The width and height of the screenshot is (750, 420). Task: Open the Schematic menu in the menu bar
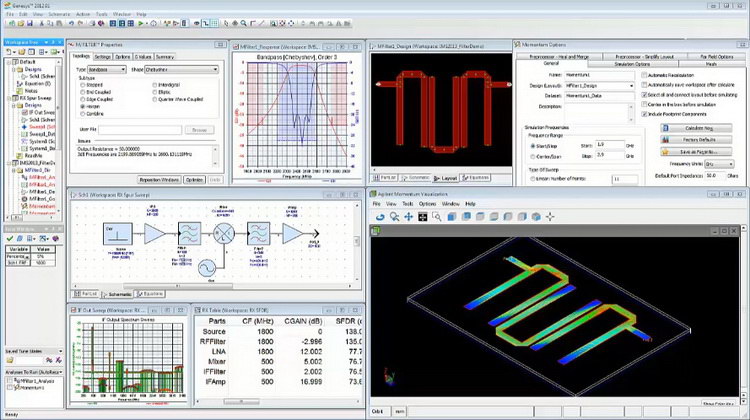pyautogui.click(x=58, y=15)
